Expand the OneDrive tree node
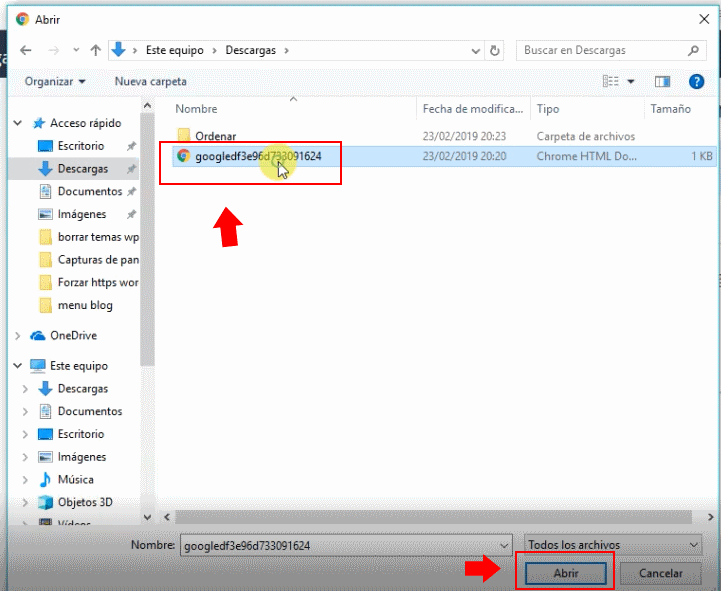The width and height of the screenshot is (721, 591). pos(18,336)
